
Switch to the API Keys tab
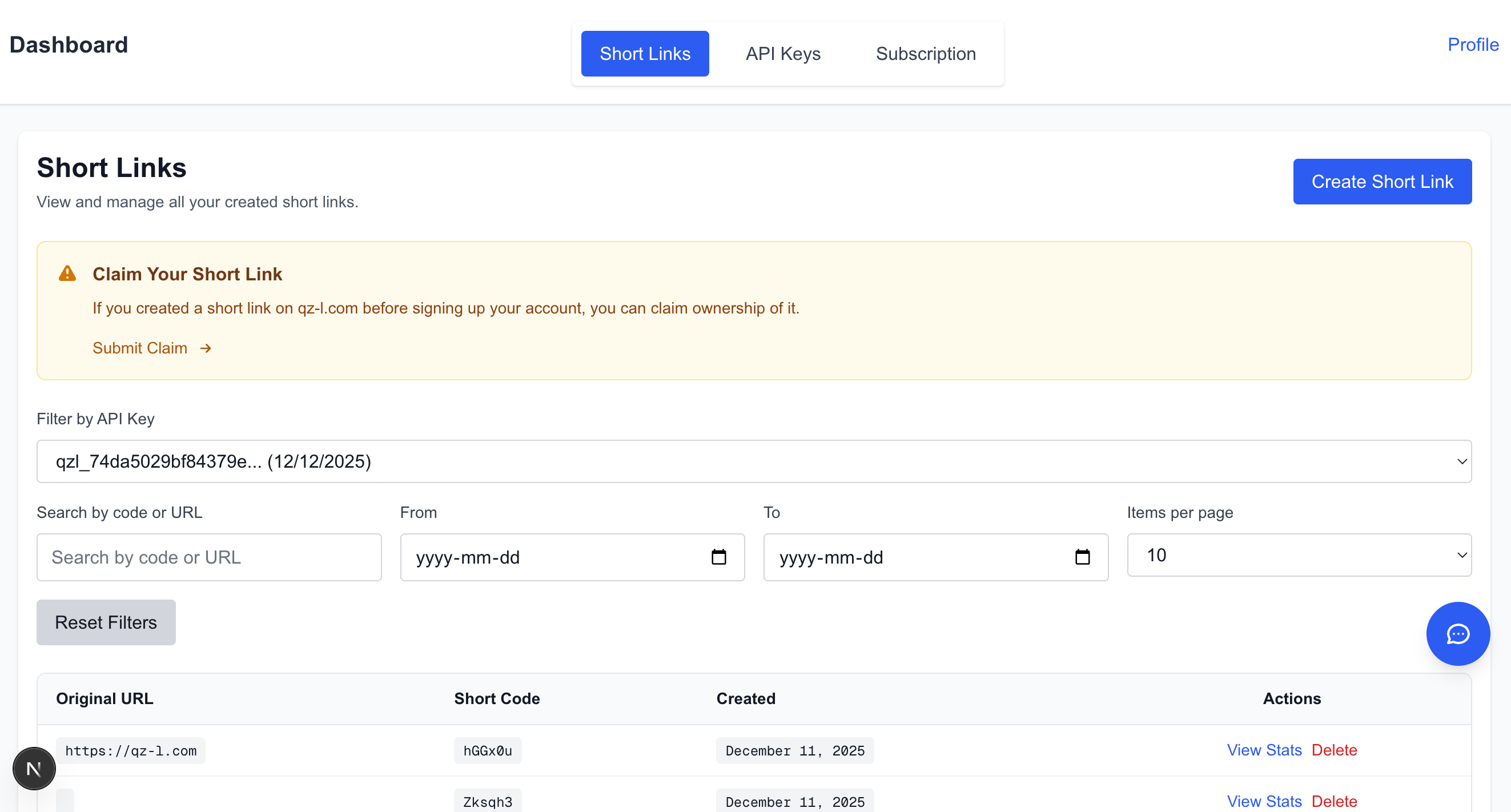point(782,54)
